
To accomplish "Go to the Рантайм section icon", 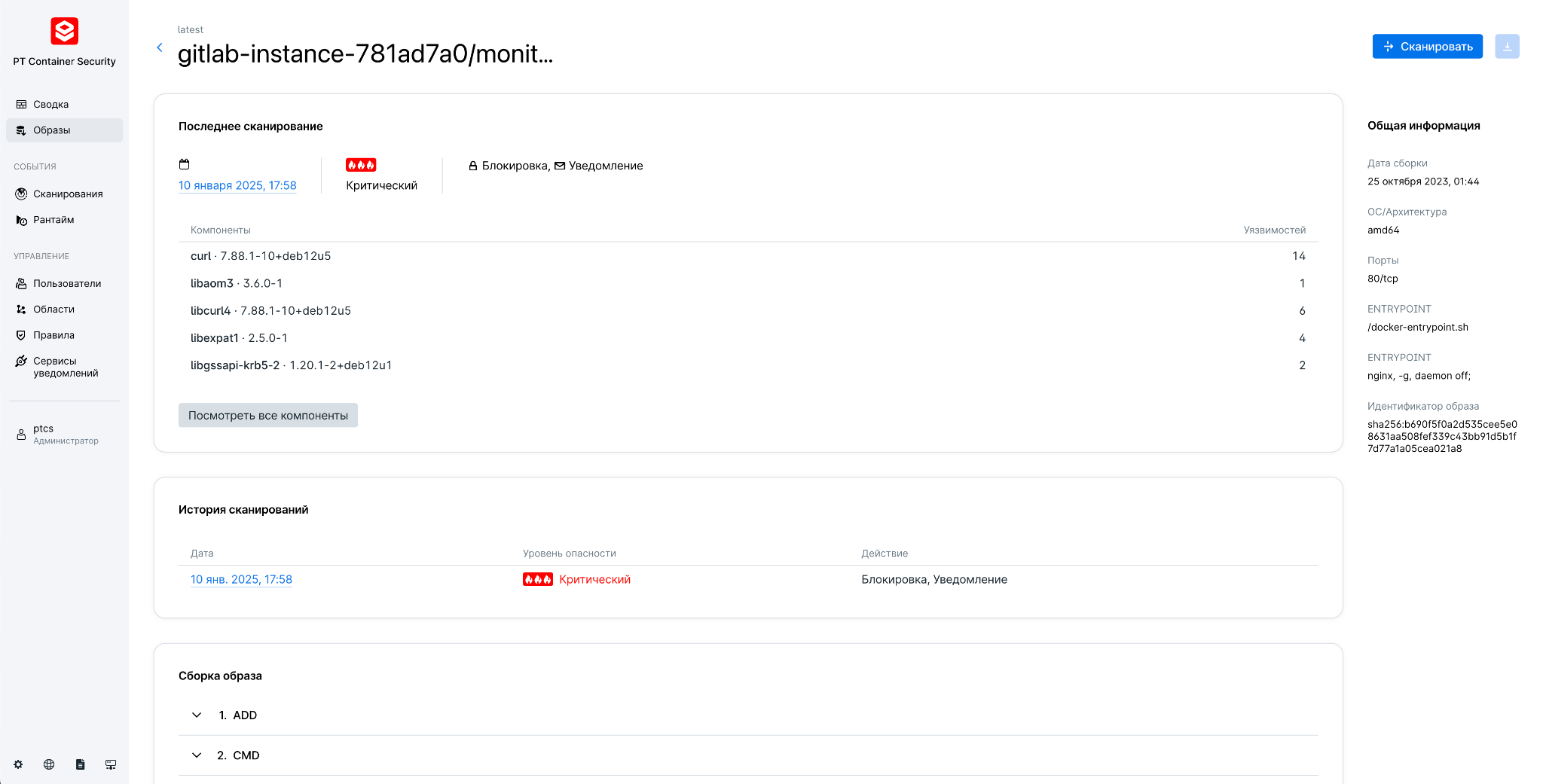I will [21, 220].
